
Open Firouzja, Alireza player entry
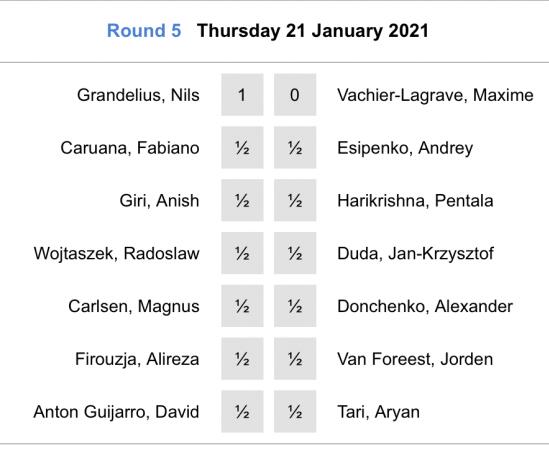[x=137, y=359]
